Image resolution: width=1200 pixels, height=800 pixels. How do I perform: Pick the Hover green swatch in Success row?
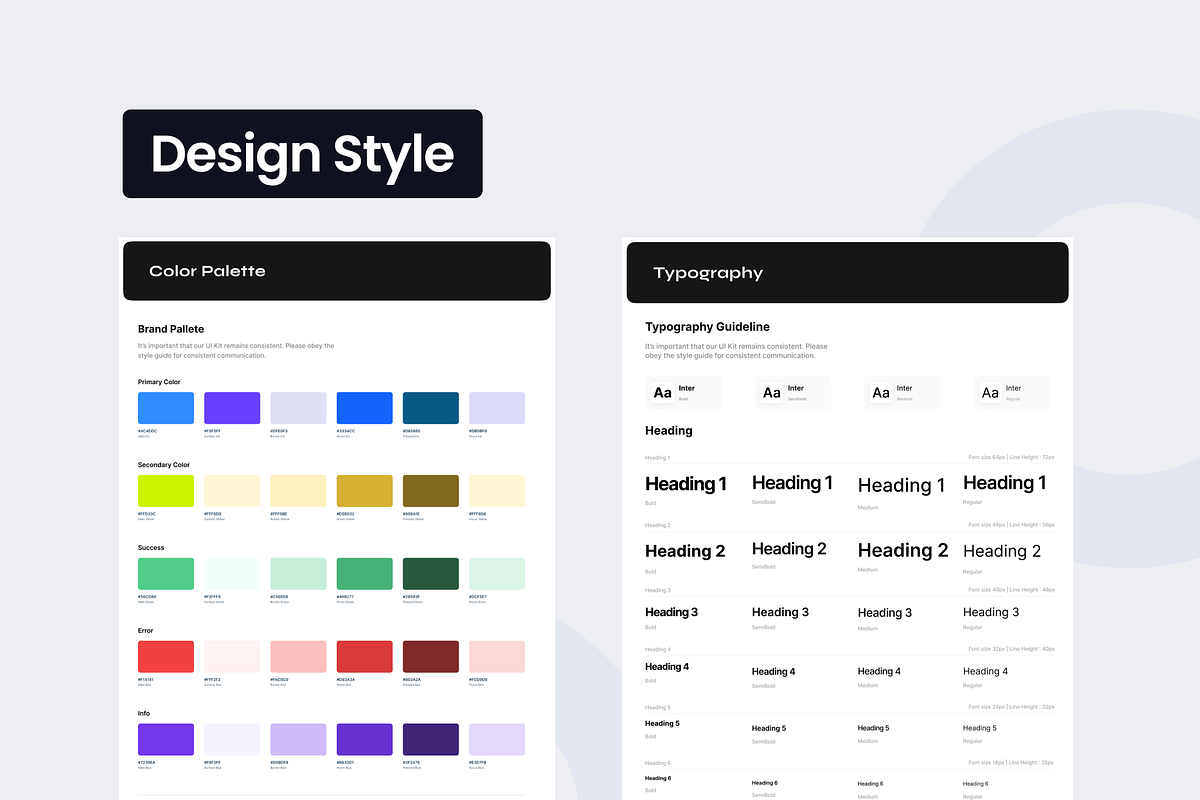[365, 574]
